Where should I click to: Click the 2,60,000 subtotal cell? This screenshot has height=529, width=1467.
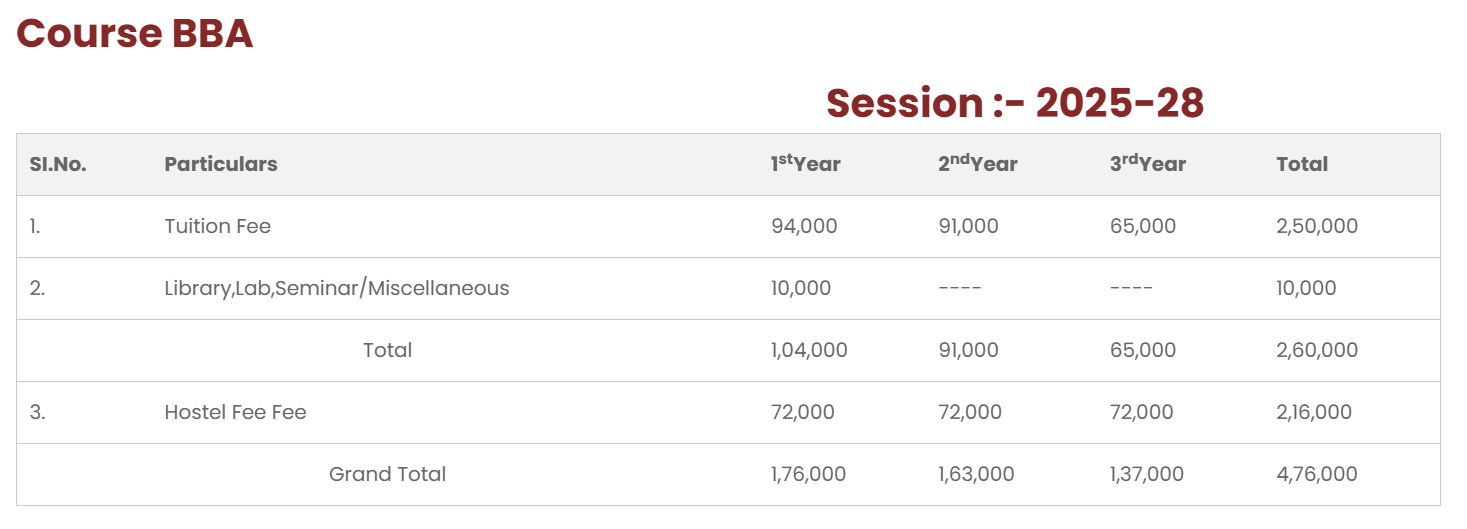[x=1317, y=351]
